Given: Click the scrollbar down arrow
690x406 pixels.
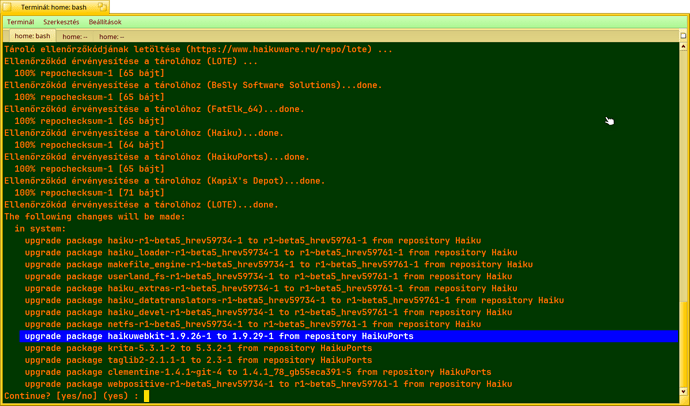Looking at the screenshot, I should pyautogui.click(x=683, y=391).
